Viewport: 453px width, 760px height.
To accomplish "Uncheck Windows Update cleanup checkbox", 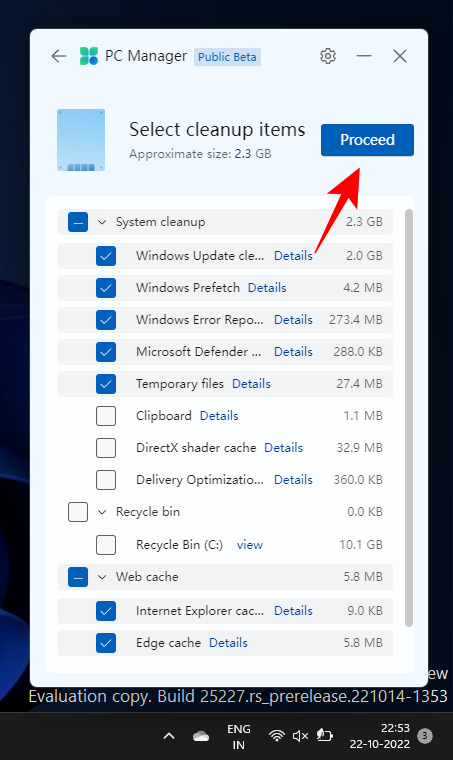I will (x=106, y=256).
